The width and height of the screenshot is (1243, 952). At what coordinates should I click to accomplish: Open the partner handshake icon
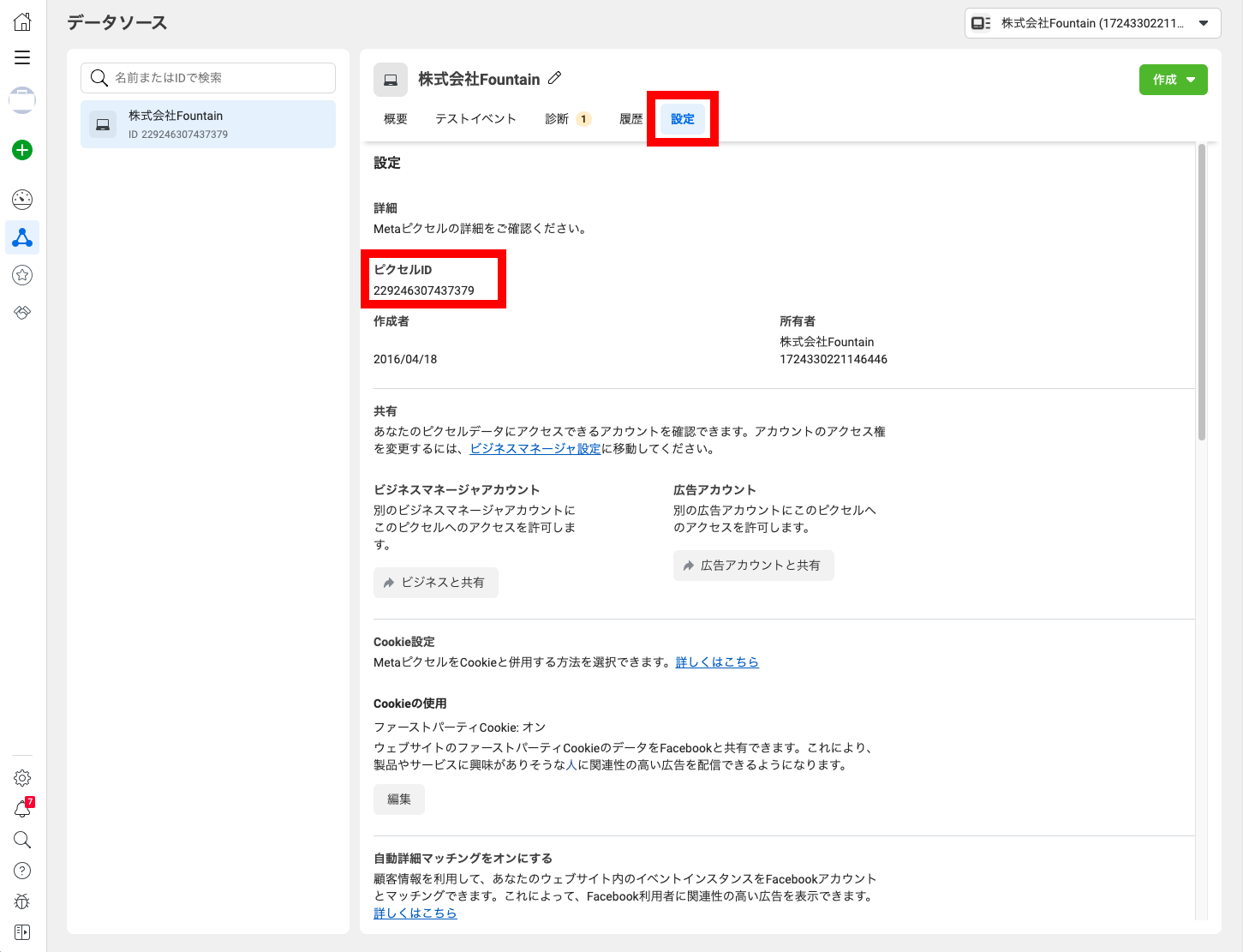pyautogui.click(x=22, y=313)
